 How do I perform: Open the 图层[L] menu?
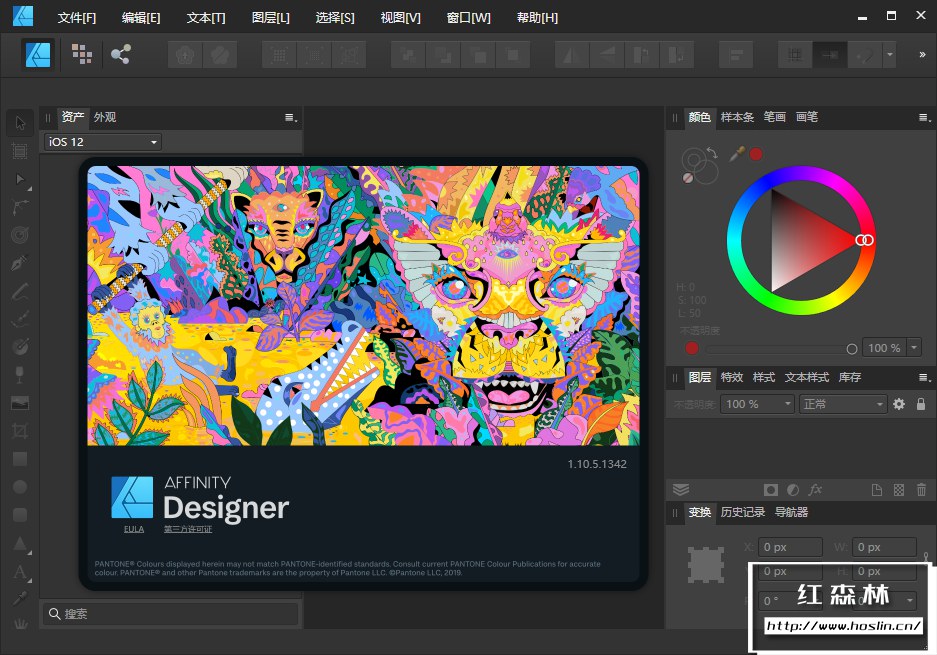coord(271,18)
